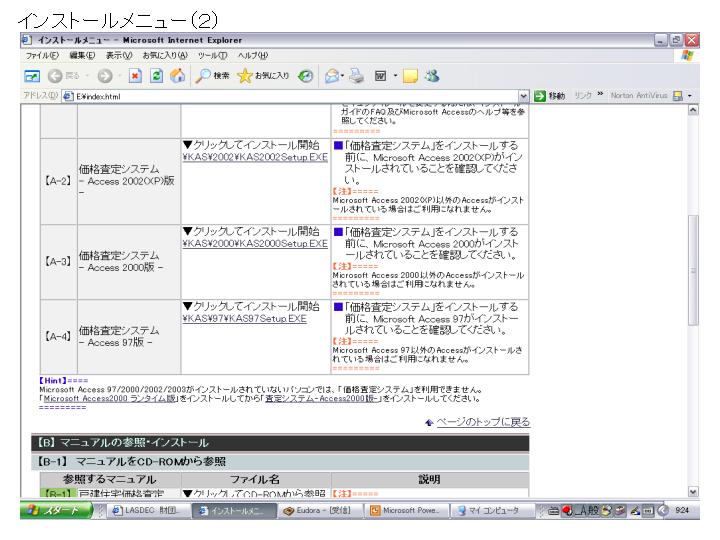Refresh the page with green arrows icon
720x540 pixels.
pyautogui.click(x=157, y=76)
